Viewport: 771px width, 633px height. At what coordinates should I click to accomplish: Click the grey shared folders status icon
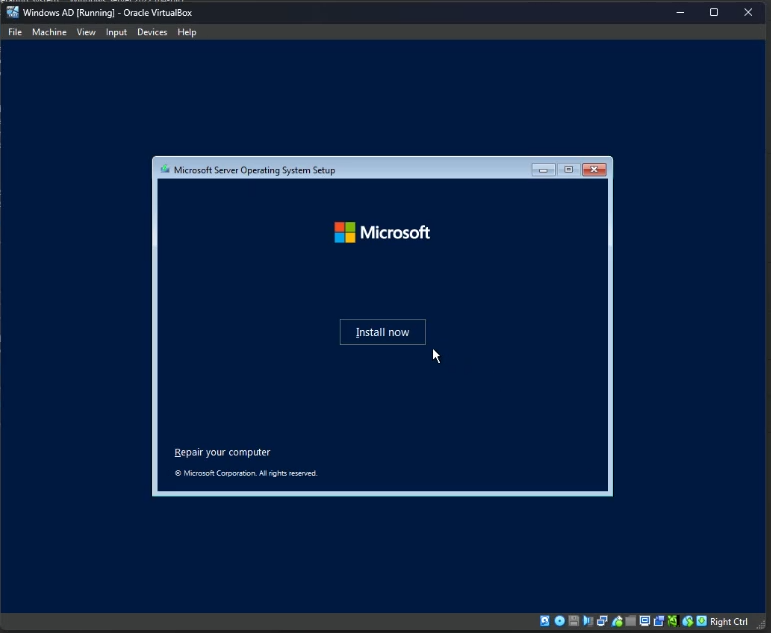tap(630, 621)
